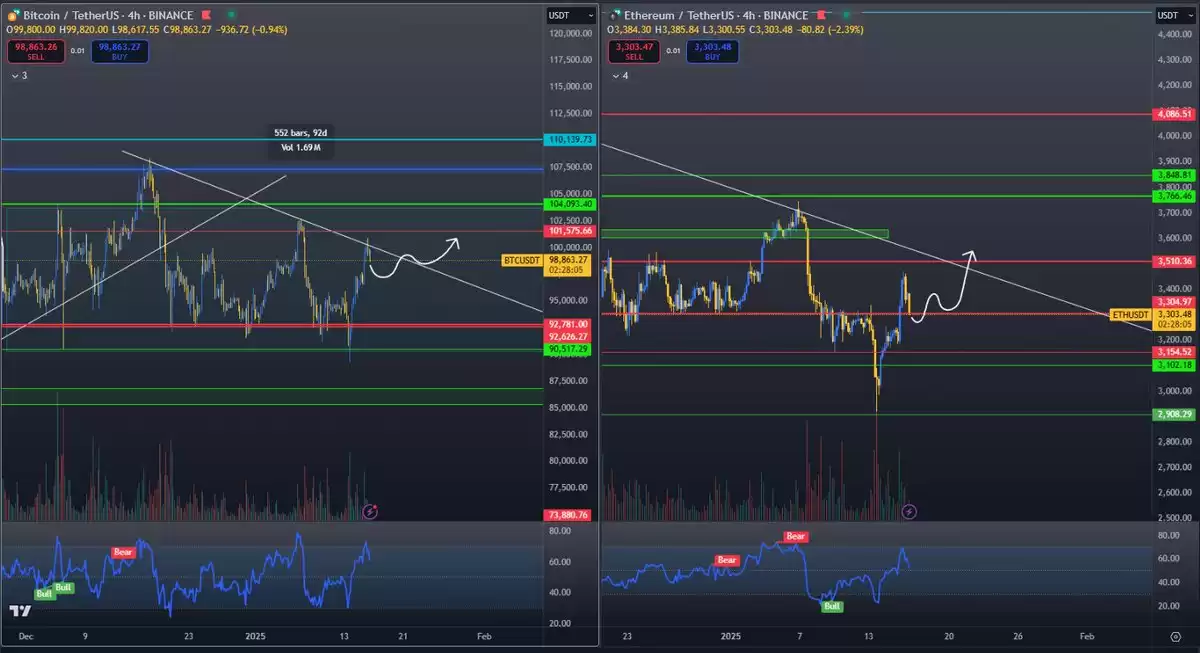The width and height of the screenshot is (1200, 653).
Task: Click the lightning bolt icon on Bitcoin chart
Action: [369, 511]
